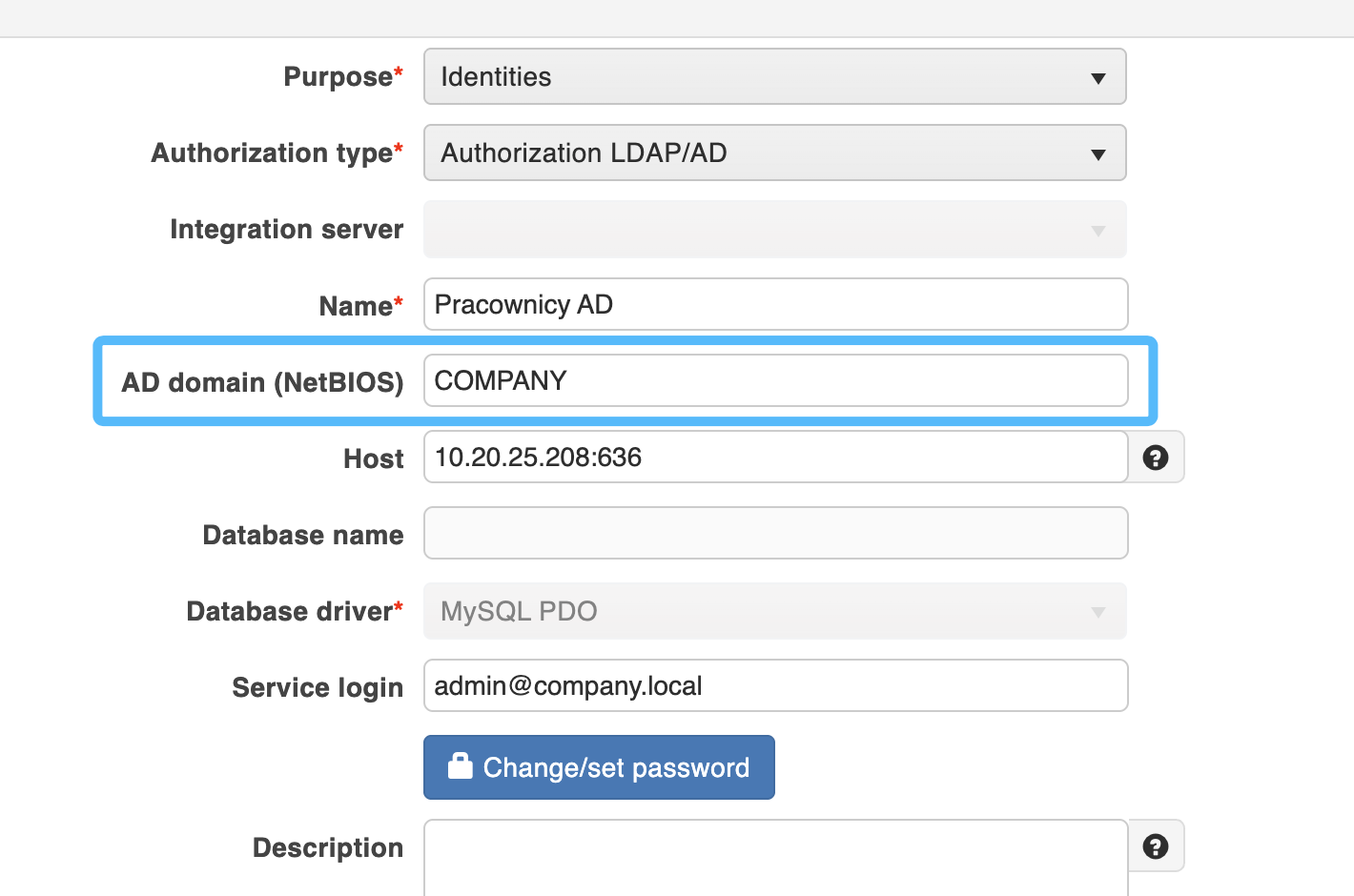Click the AD domain field containing COMPANY
This screenshot has height=896, width=1354.
(x=774, y=381)
